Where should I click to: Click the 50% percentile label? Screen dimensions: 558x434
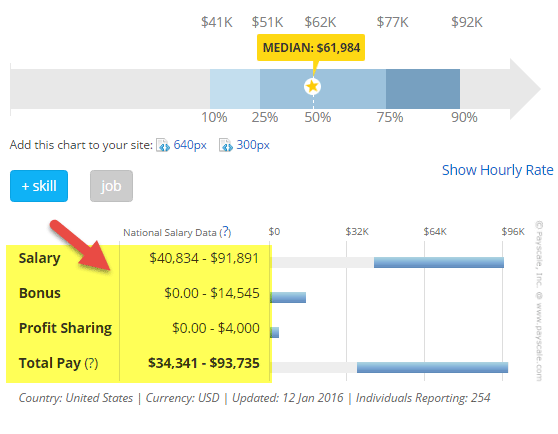318,117
